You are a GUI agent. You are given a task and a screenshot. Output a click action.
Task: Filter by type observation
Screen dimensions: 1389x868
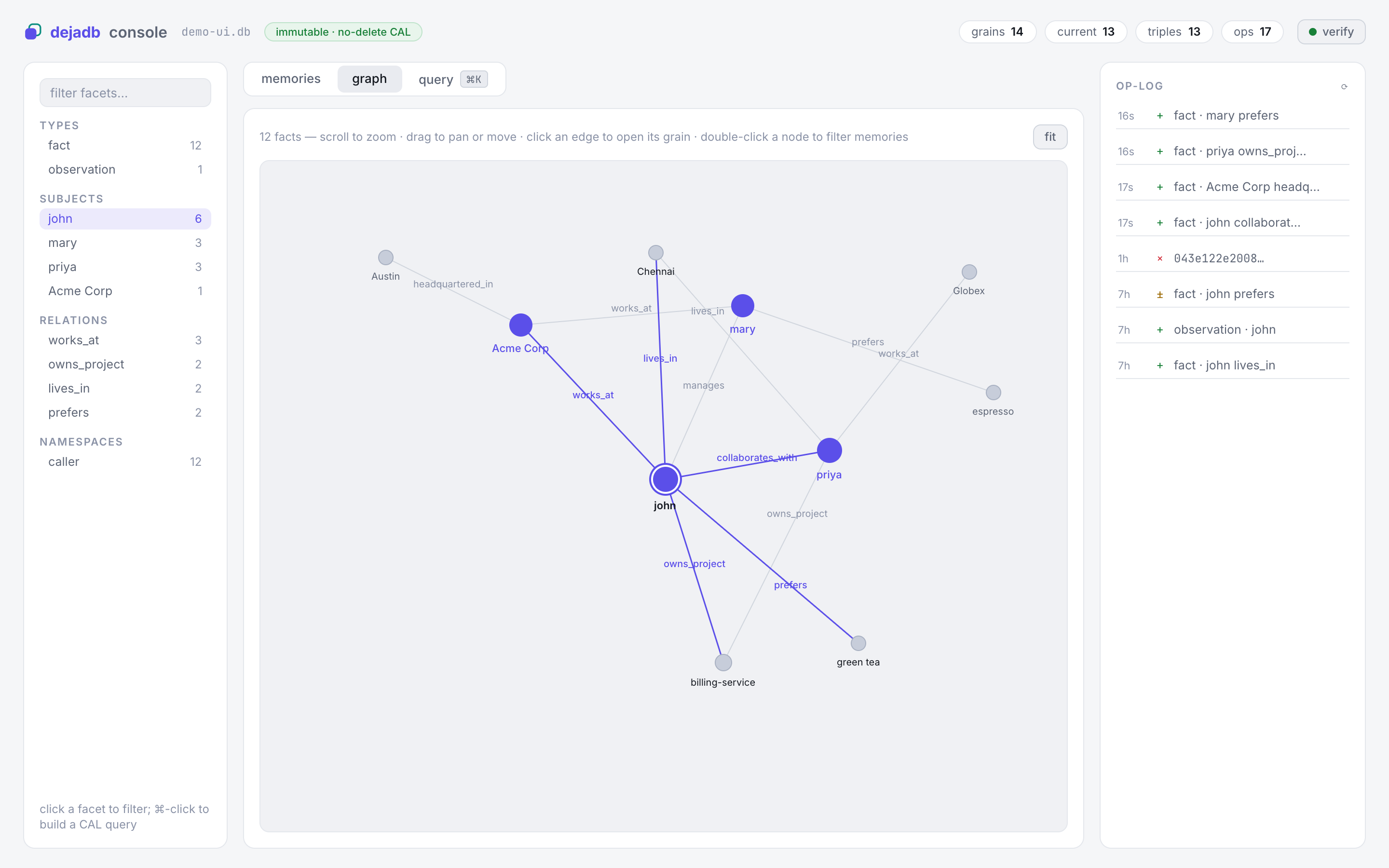pos(125,169)
